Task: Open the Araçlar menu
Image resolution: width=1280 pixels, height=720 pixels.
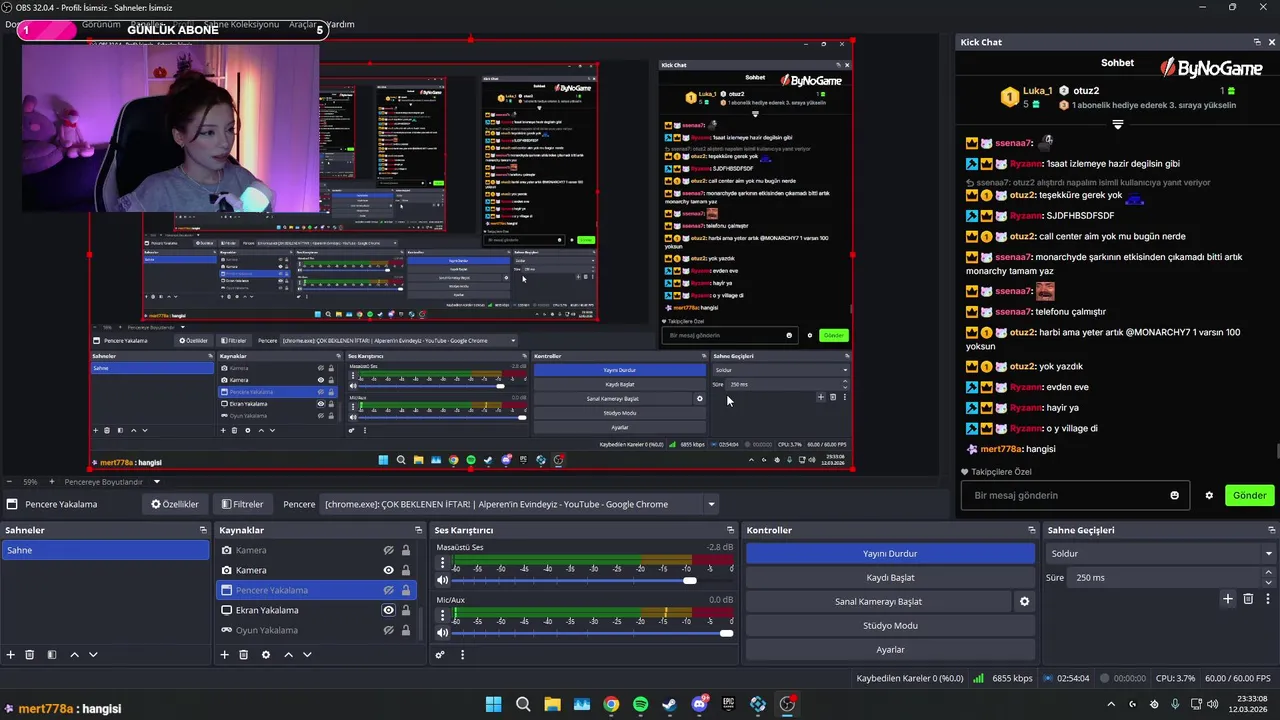Action: click(x=302, y=24)
